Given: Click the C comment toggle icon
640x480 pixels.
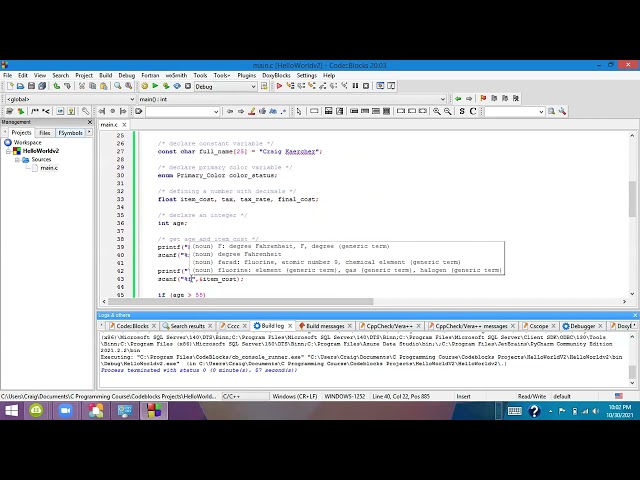Looking at the screenshot, I should point(473,111).
